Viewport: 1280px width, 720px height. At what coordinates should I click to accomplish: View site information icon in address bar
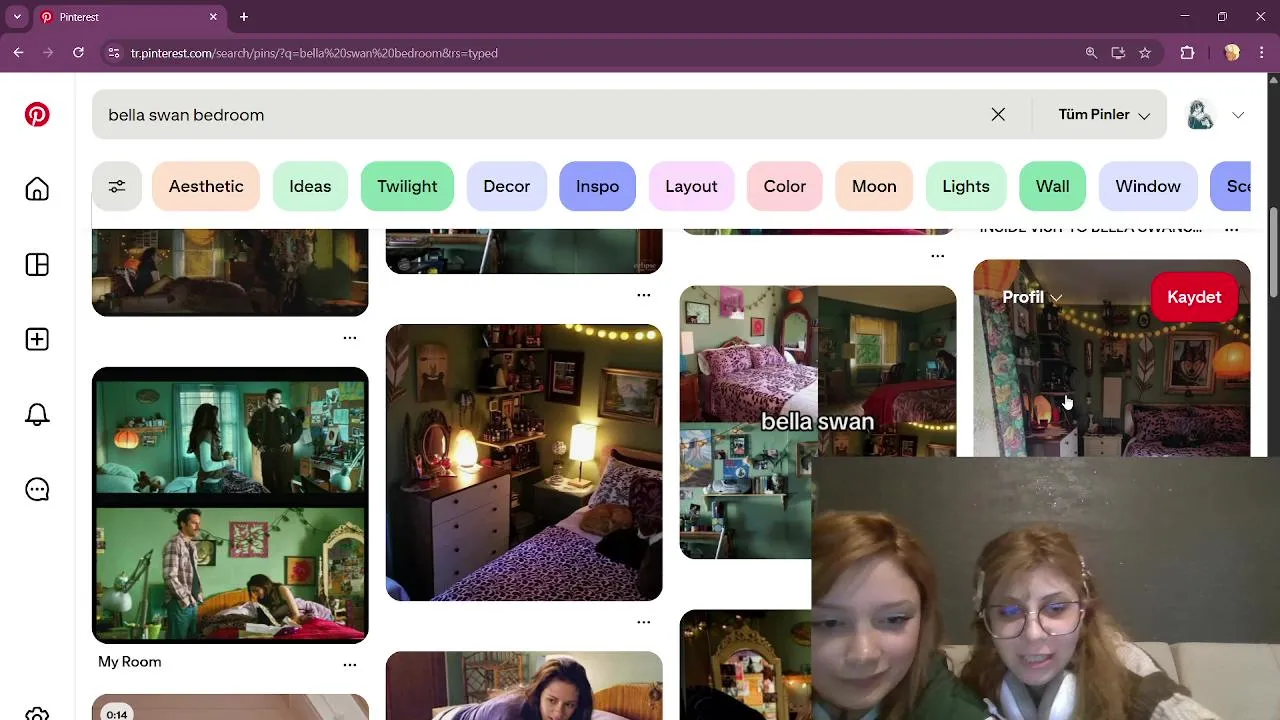coord(114,53)
